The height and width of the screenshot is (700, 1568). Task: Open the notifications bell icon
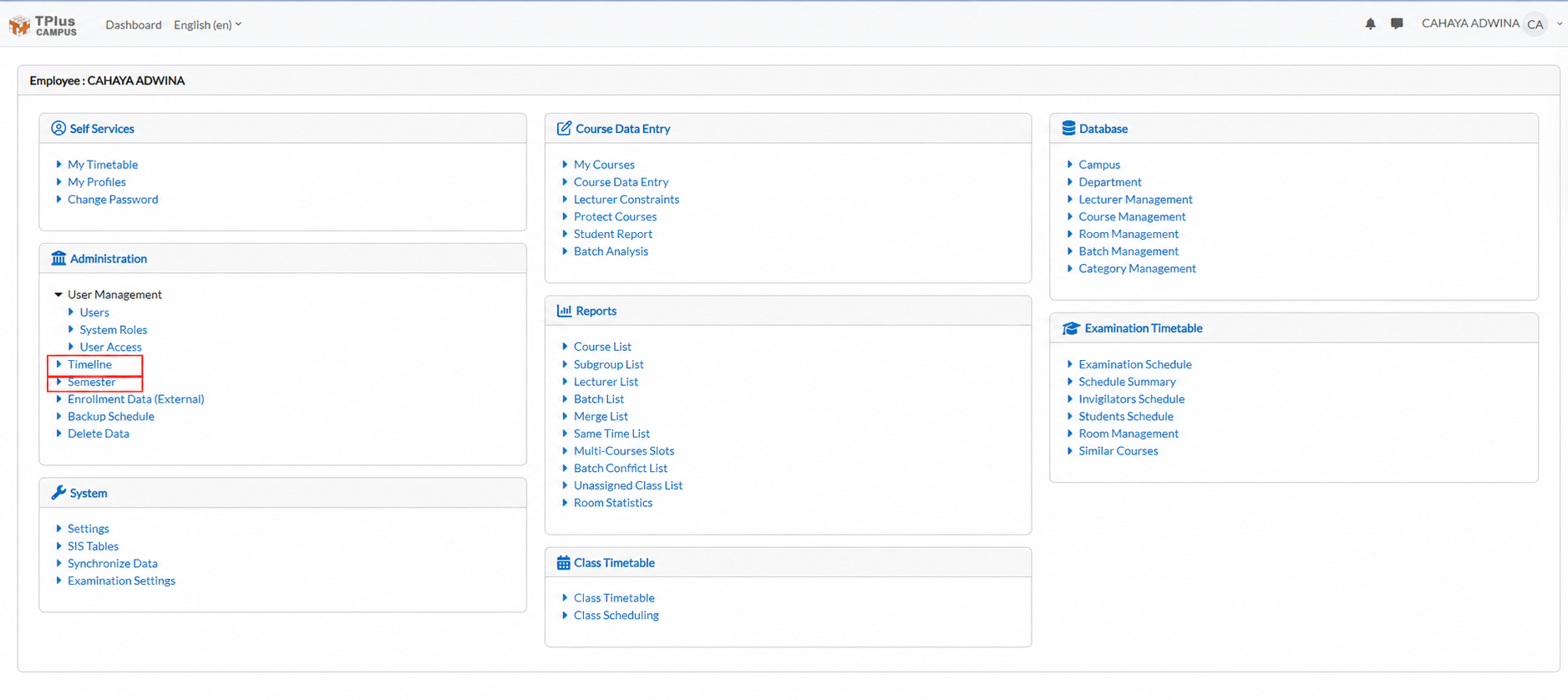1370,24
